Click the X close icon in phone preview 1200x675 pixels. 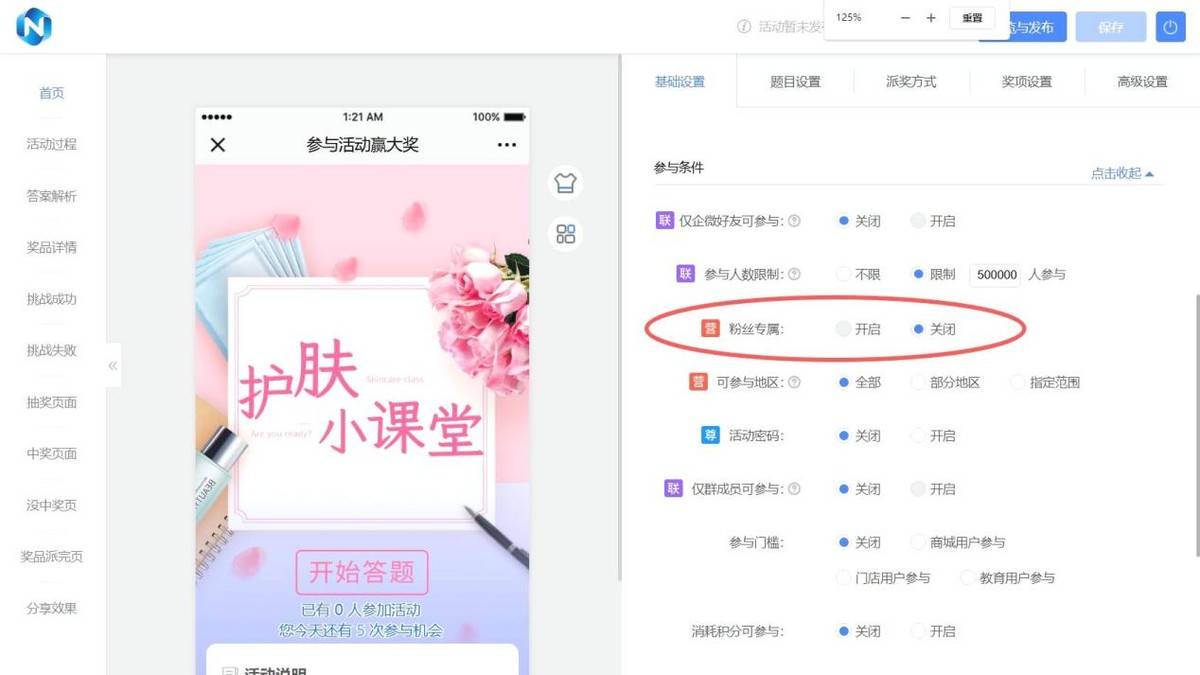coord(218,145)
